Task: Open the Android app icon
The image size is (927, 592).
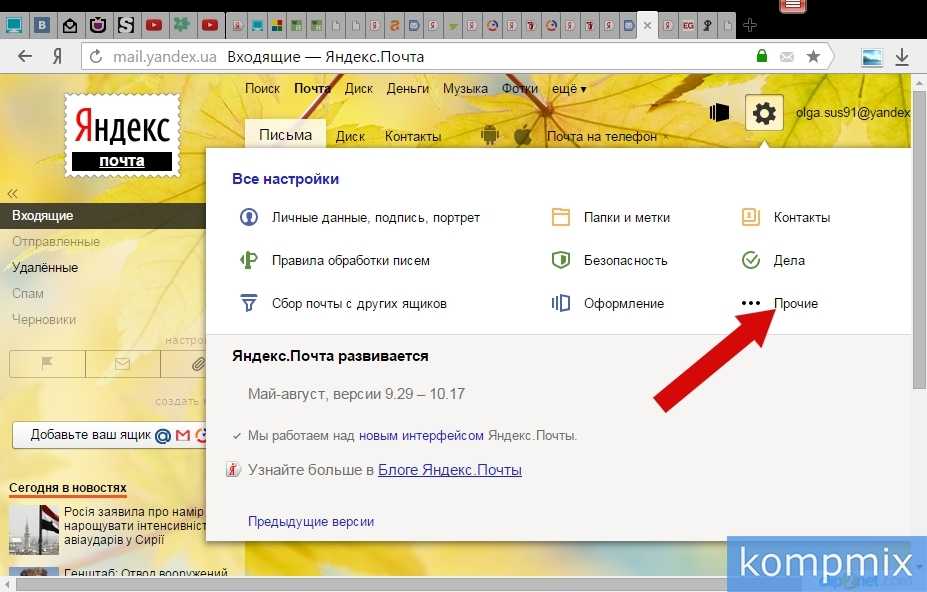Action: tap(490, 136)
